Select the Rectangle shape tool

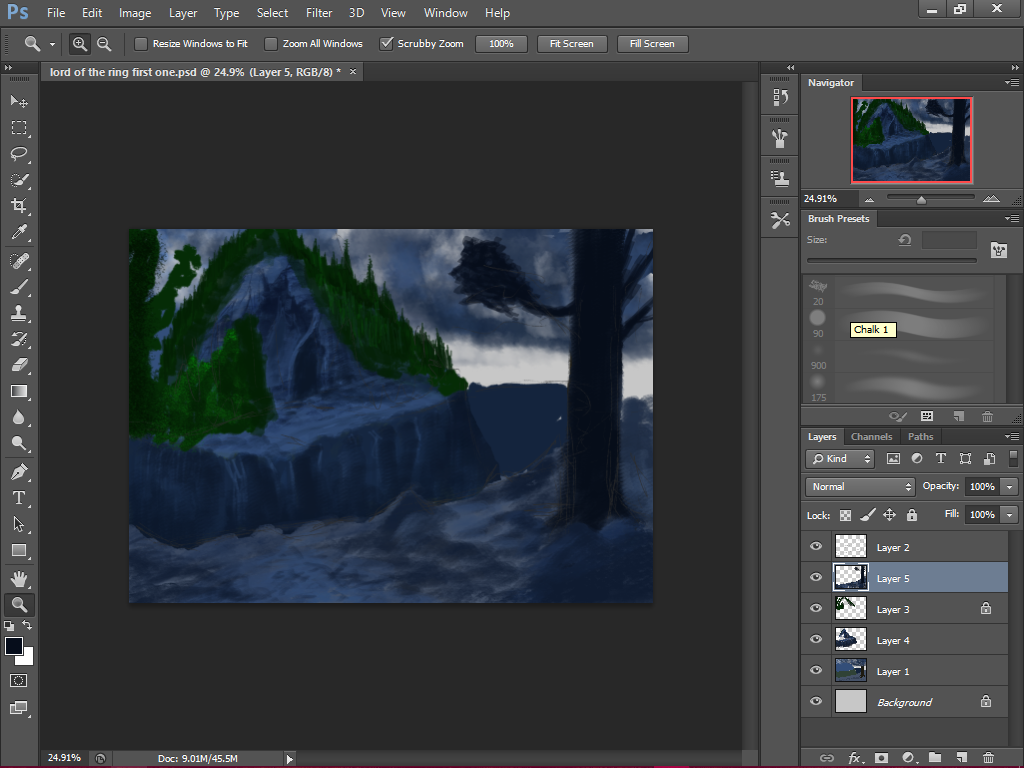pos(19,550)
